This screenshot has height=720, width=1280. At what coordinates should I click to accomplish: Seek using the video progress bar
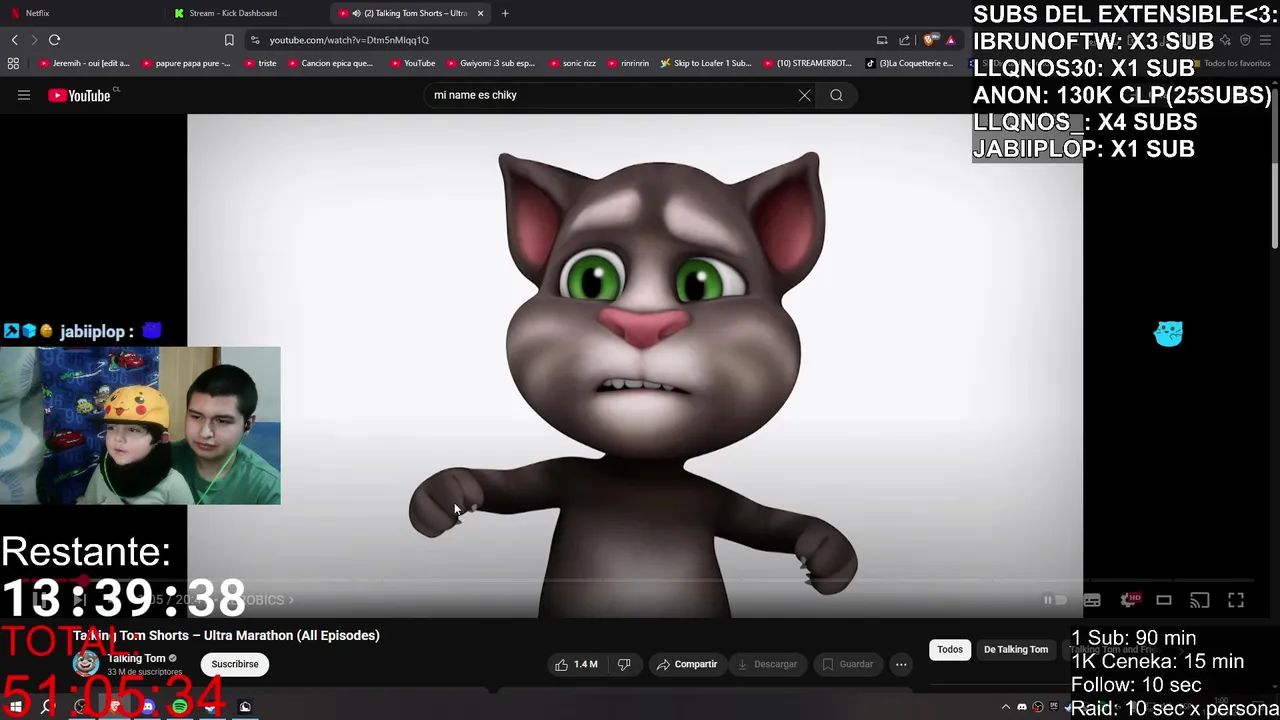point(634,580)
